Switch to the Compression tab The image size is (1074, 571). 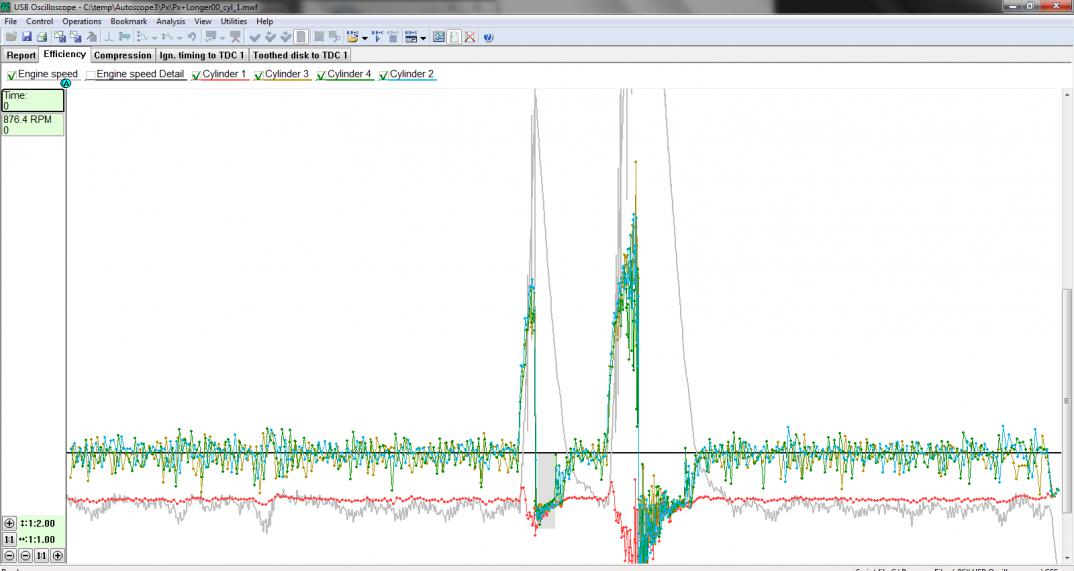coord(123,55)
